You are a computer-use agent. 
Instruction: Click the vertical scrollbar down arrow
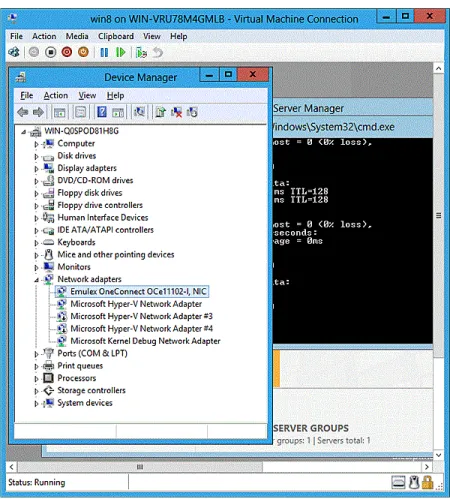[x=438, y=455]
